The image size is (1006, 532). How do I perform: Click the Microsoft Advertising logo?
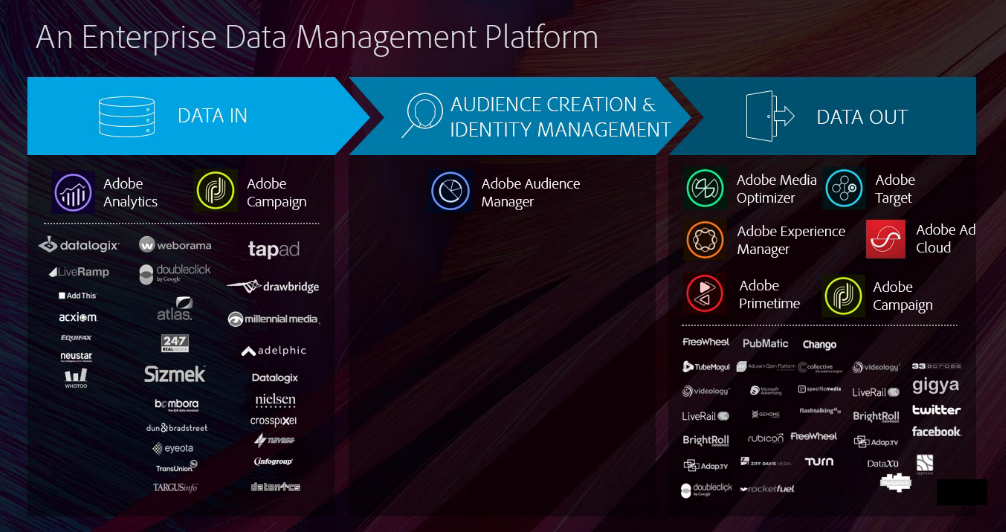click(765, 391)
